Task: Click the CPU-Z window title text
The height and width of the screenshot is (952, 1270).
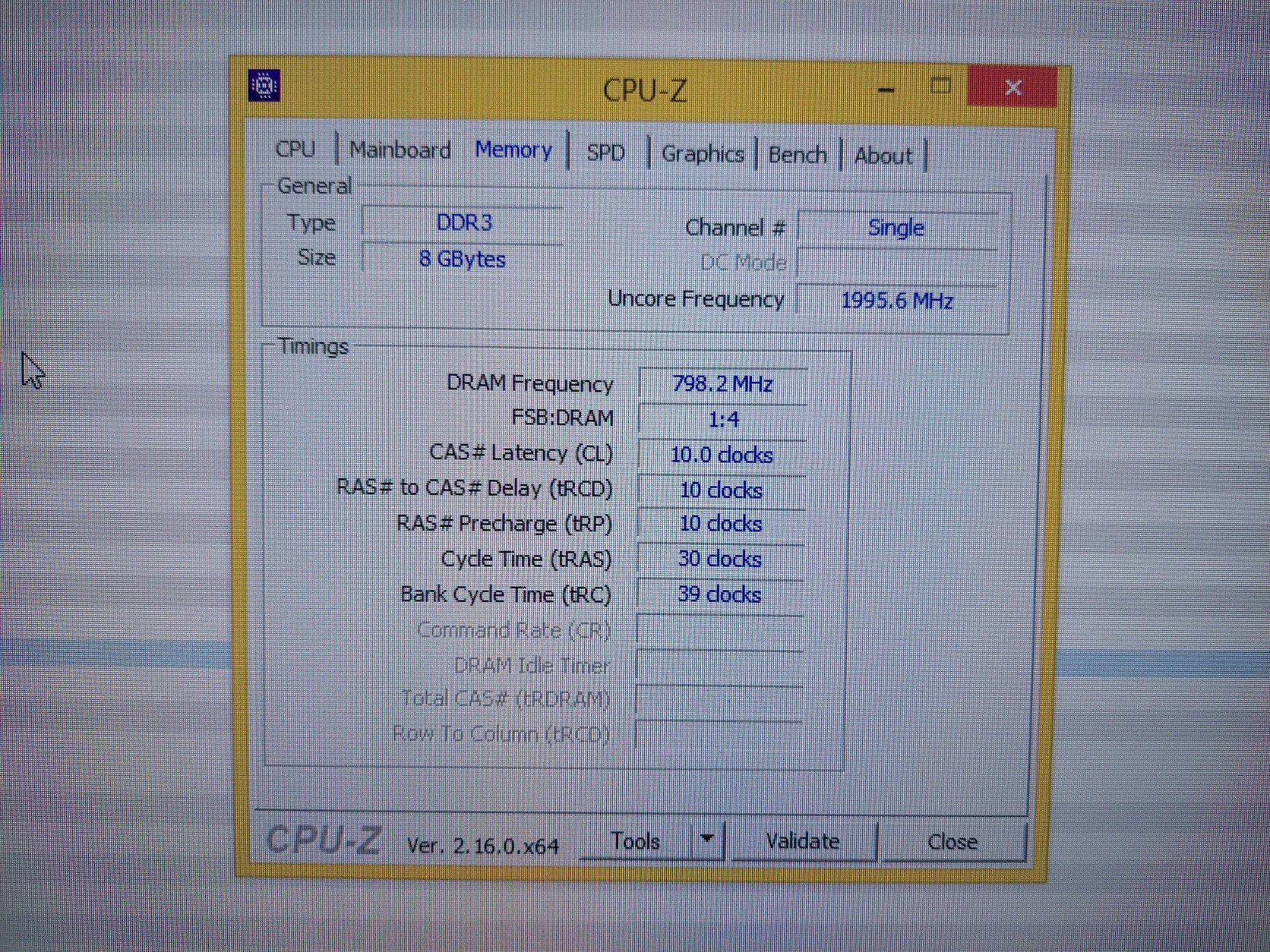Action: tap(645, 90)
